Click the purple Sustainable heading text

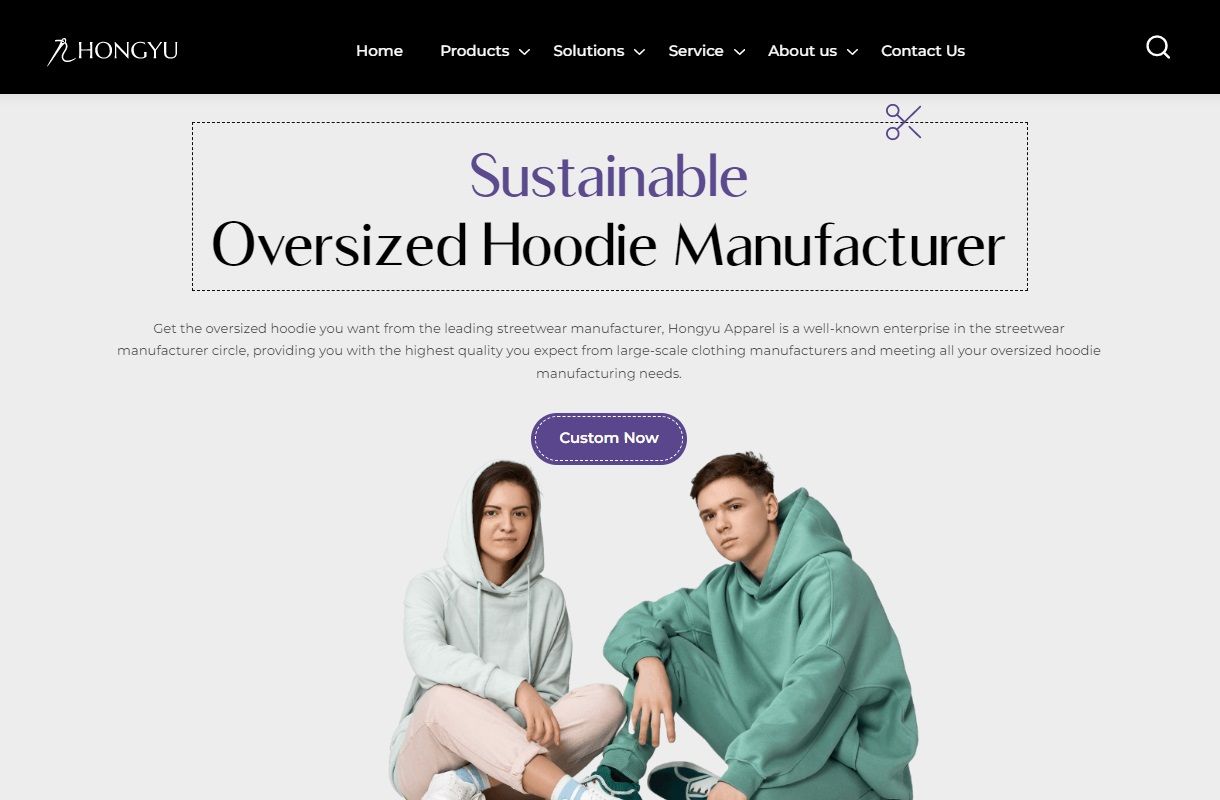[x=609, y=175]
